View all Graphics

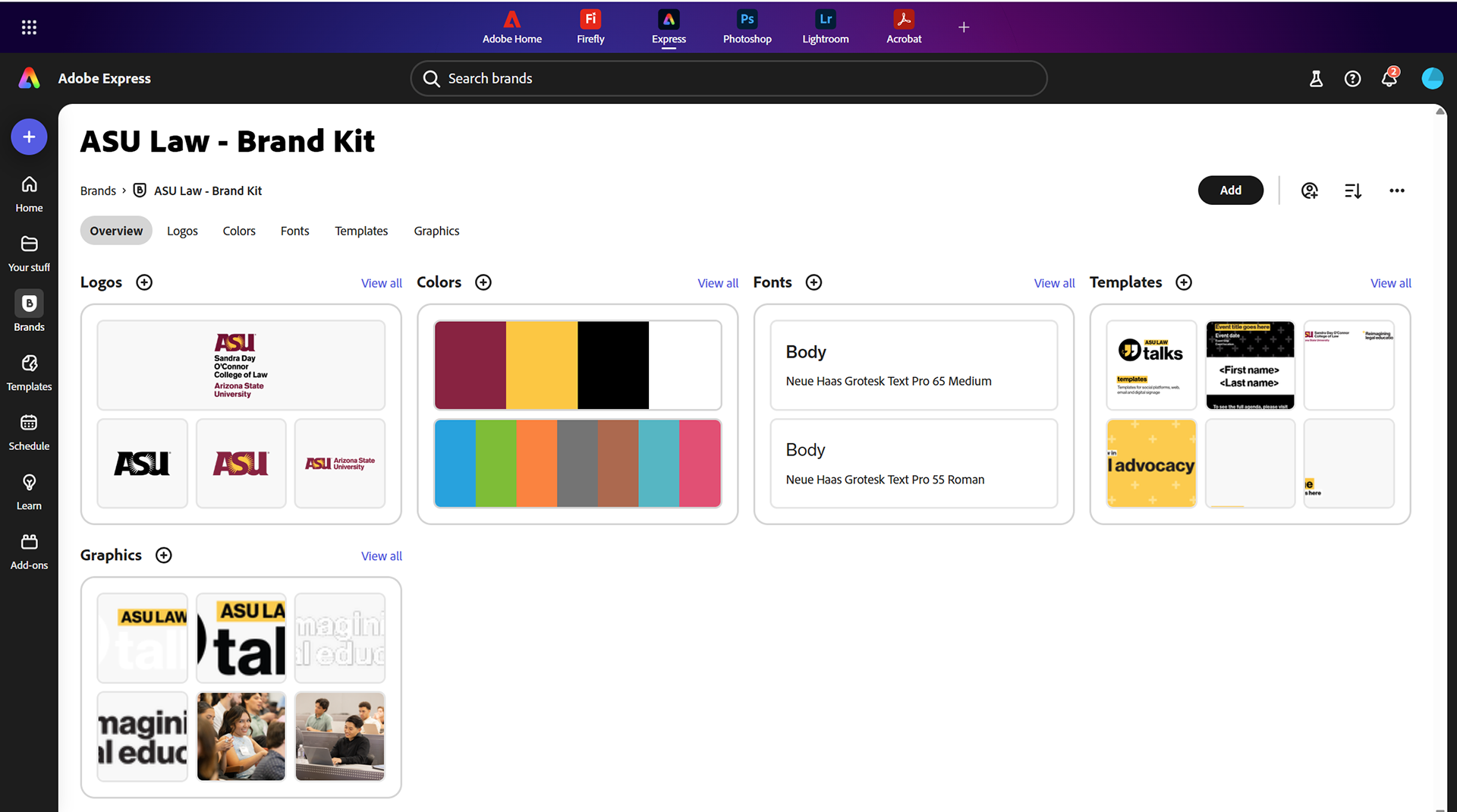point(381,556)
